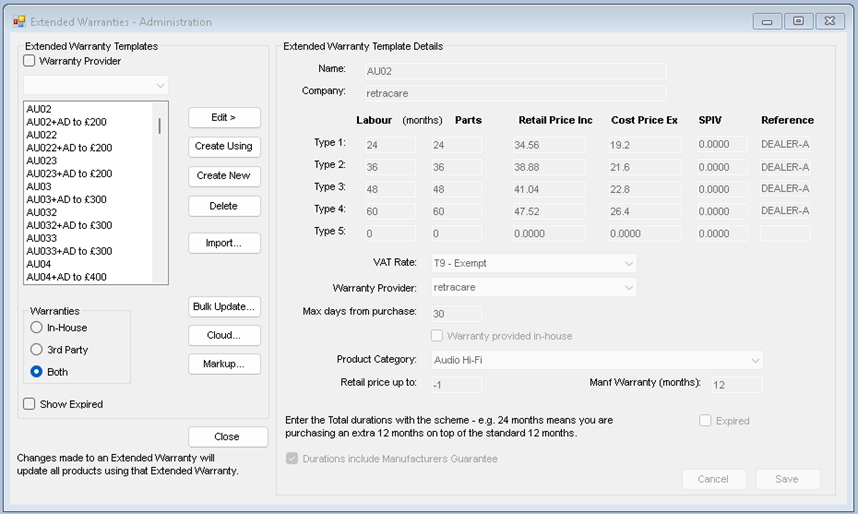Click the Type 1 Labour months field
The image size is (858, 514).
391,145
